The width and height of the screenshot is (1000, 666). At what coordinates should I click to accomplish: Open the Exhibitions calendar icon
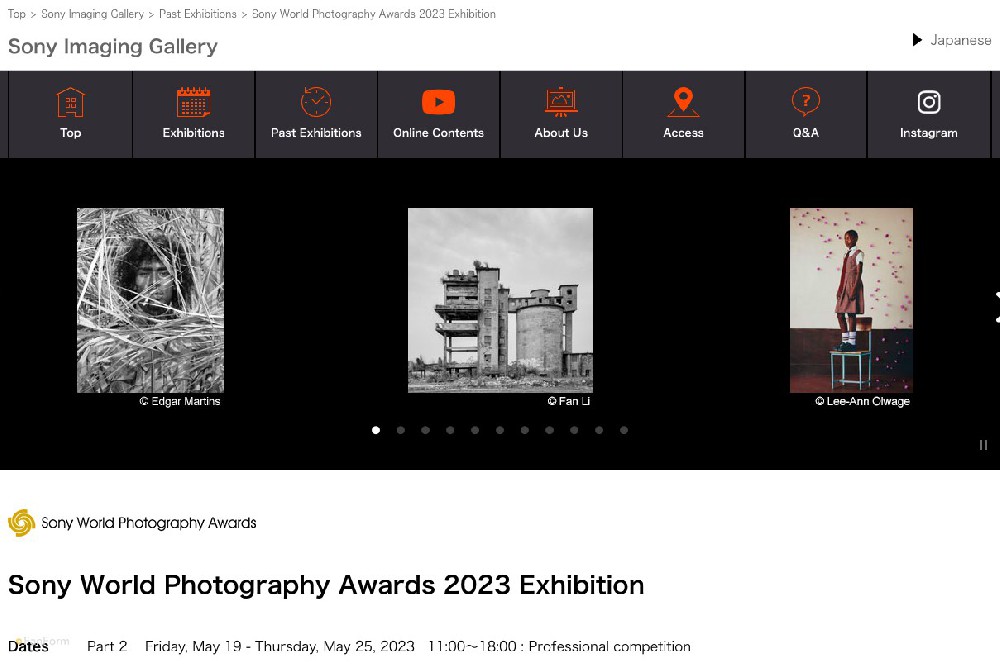point(193,103)
